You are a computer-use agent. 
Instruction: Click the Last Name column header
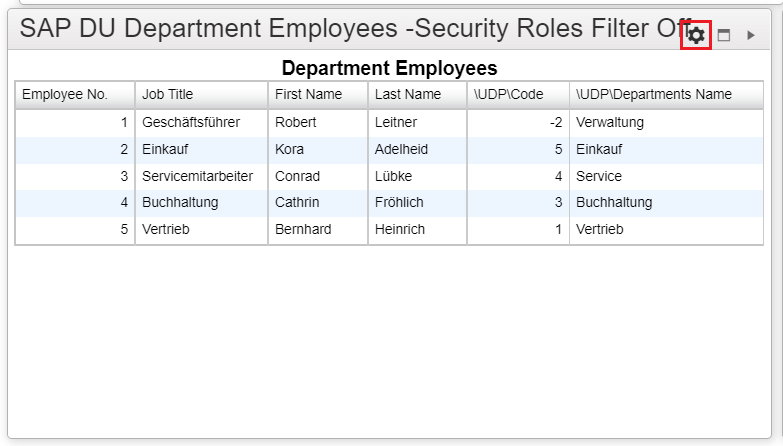tap(417, 94)
